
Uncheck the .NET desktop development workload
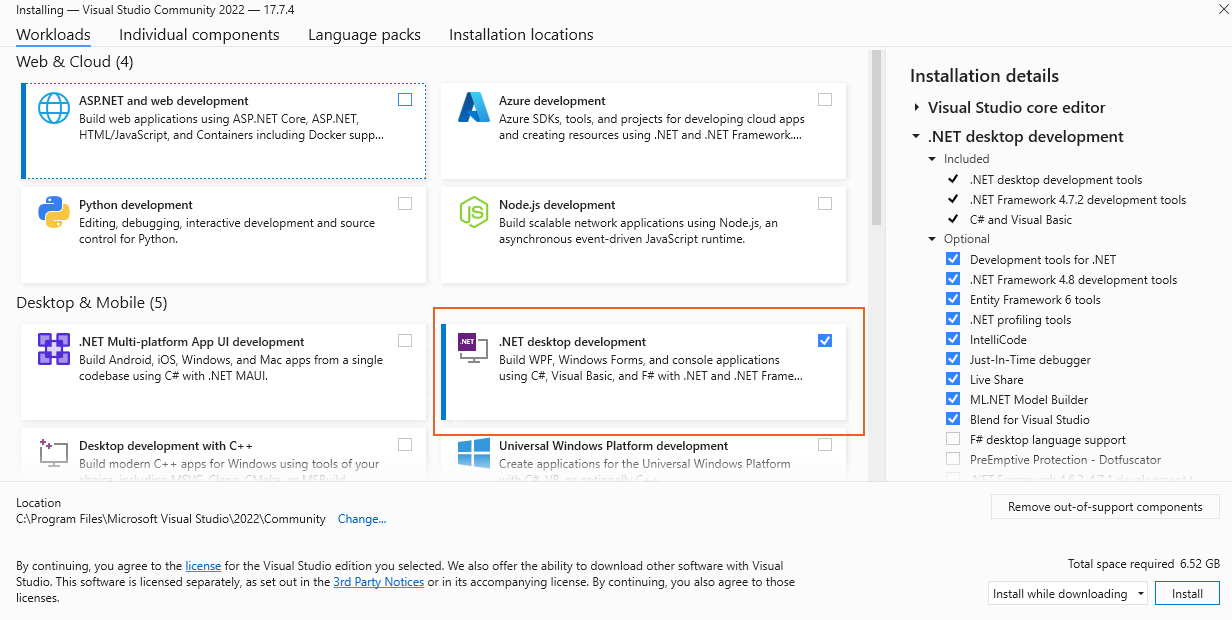click(x=825, y=340)
